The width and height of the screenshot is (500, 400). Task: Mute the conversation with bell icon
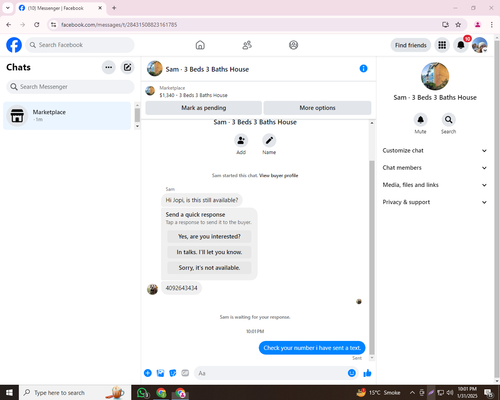point(420,119)
